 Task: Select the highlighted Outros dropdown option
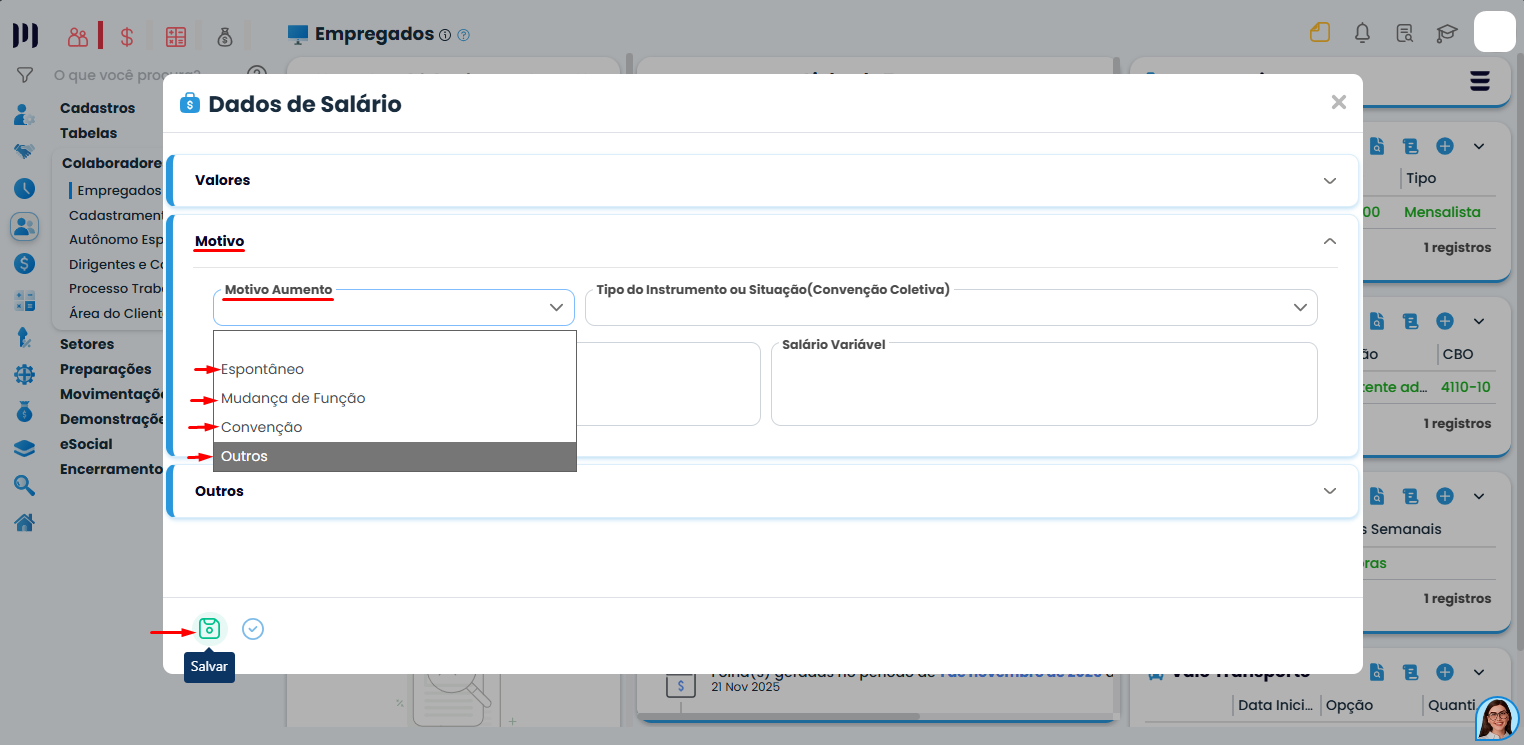tap(395, 456)
